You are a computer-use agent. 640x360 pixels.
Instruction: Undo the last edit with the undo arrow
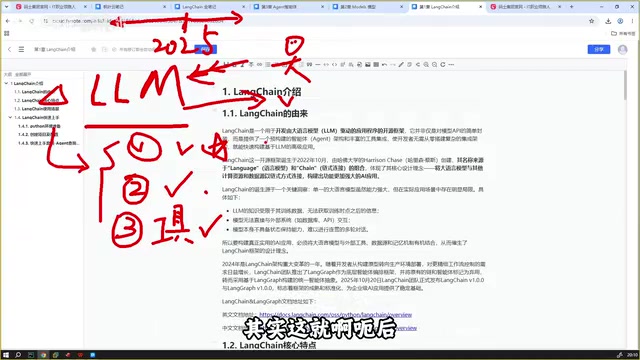[x=384, y=64]
